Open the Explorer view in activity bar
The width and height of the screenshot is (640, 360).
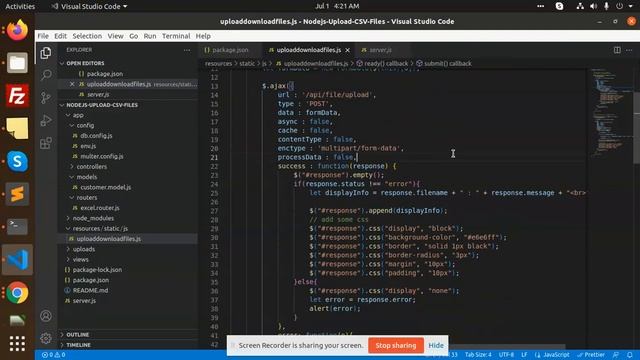point(46,53)
